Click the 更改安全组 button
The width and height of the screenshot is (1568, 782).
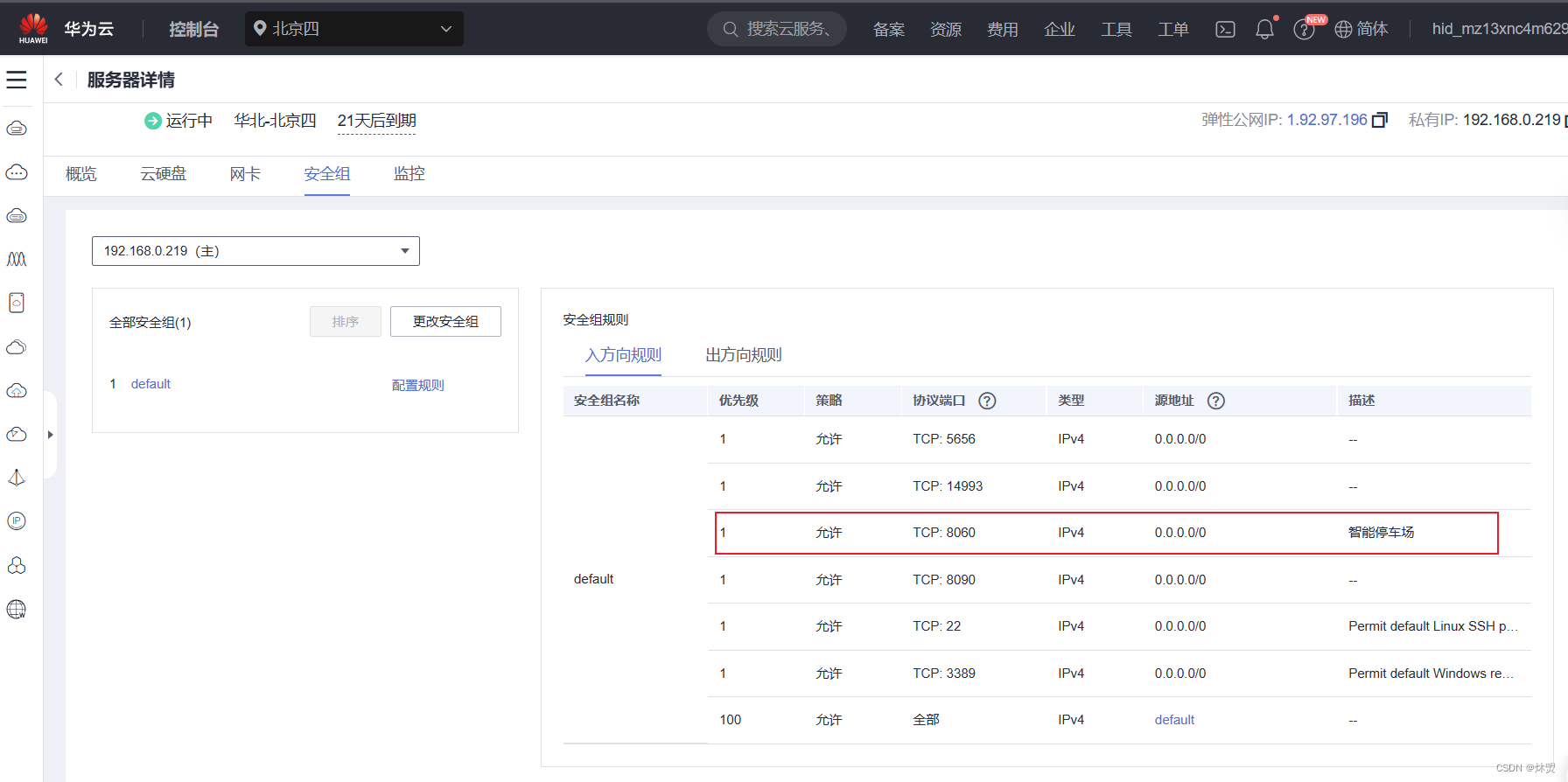pos(445,322)
